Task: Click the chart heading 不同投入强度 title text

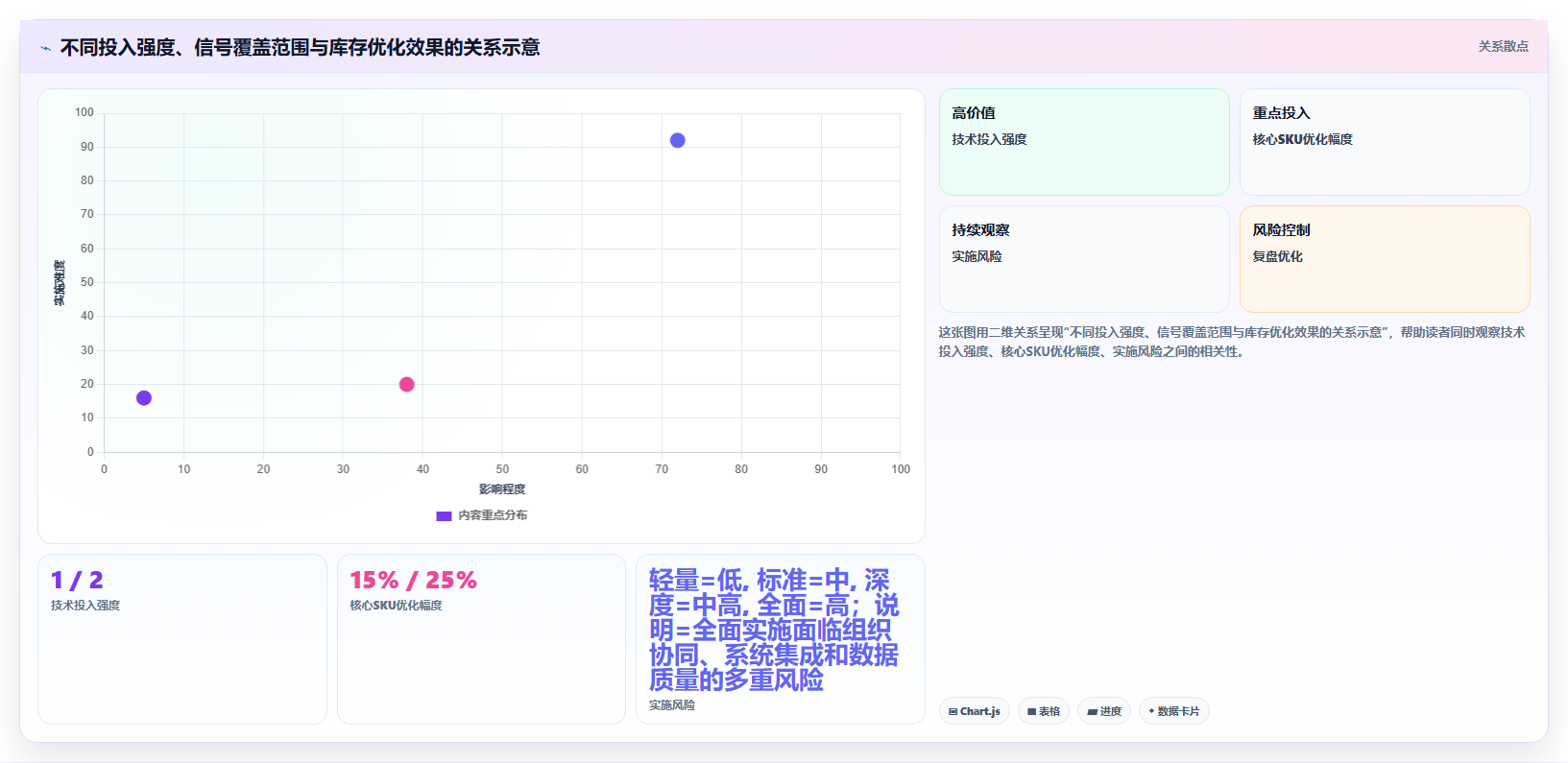Action: (300, 48)
